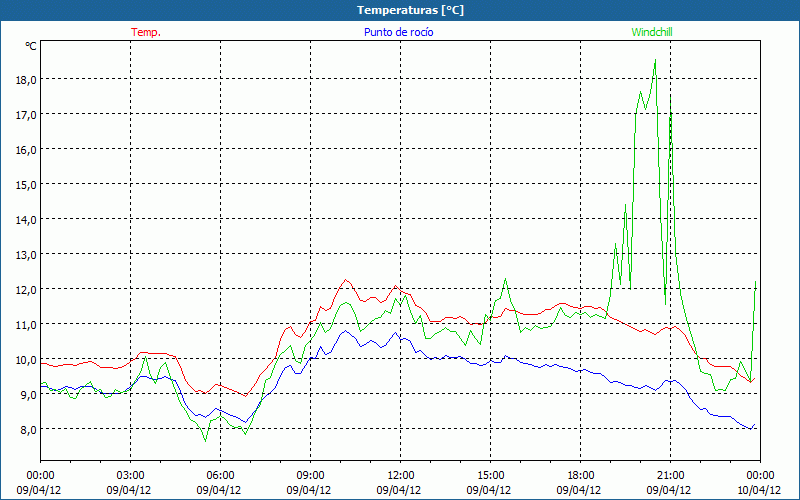
Task: Click the 12,0 y-axis value
Action: coord(26,289)
